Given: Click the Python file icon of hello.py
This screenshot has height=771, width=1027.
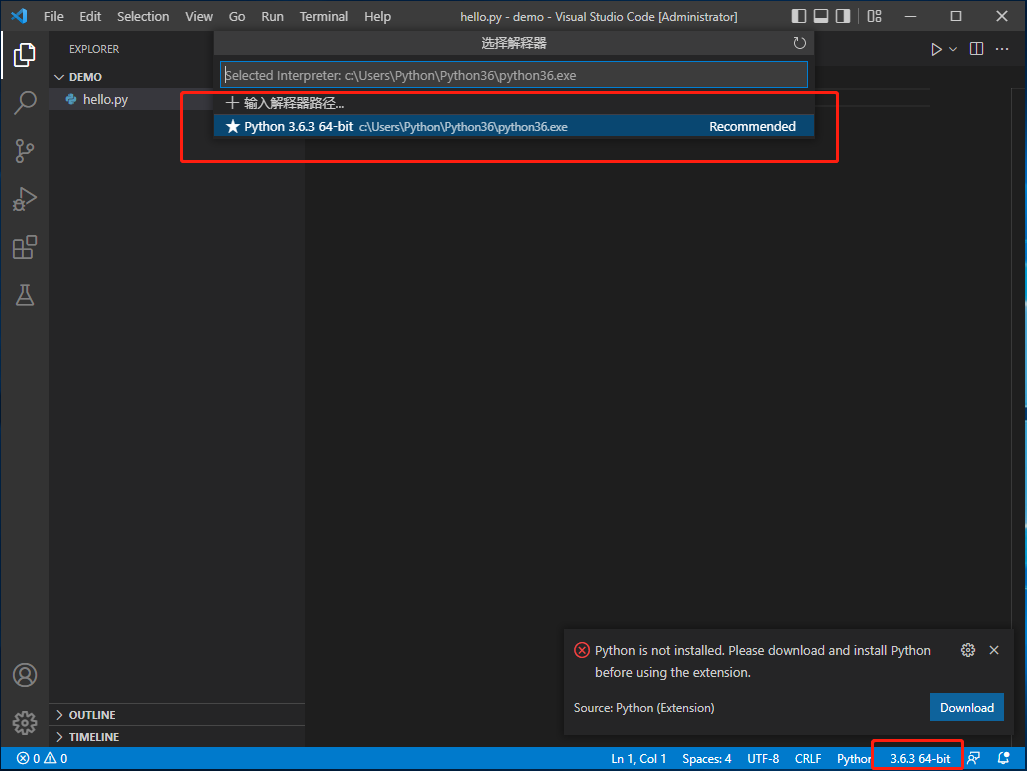Looking at the screenshot, I should [71, 100].
